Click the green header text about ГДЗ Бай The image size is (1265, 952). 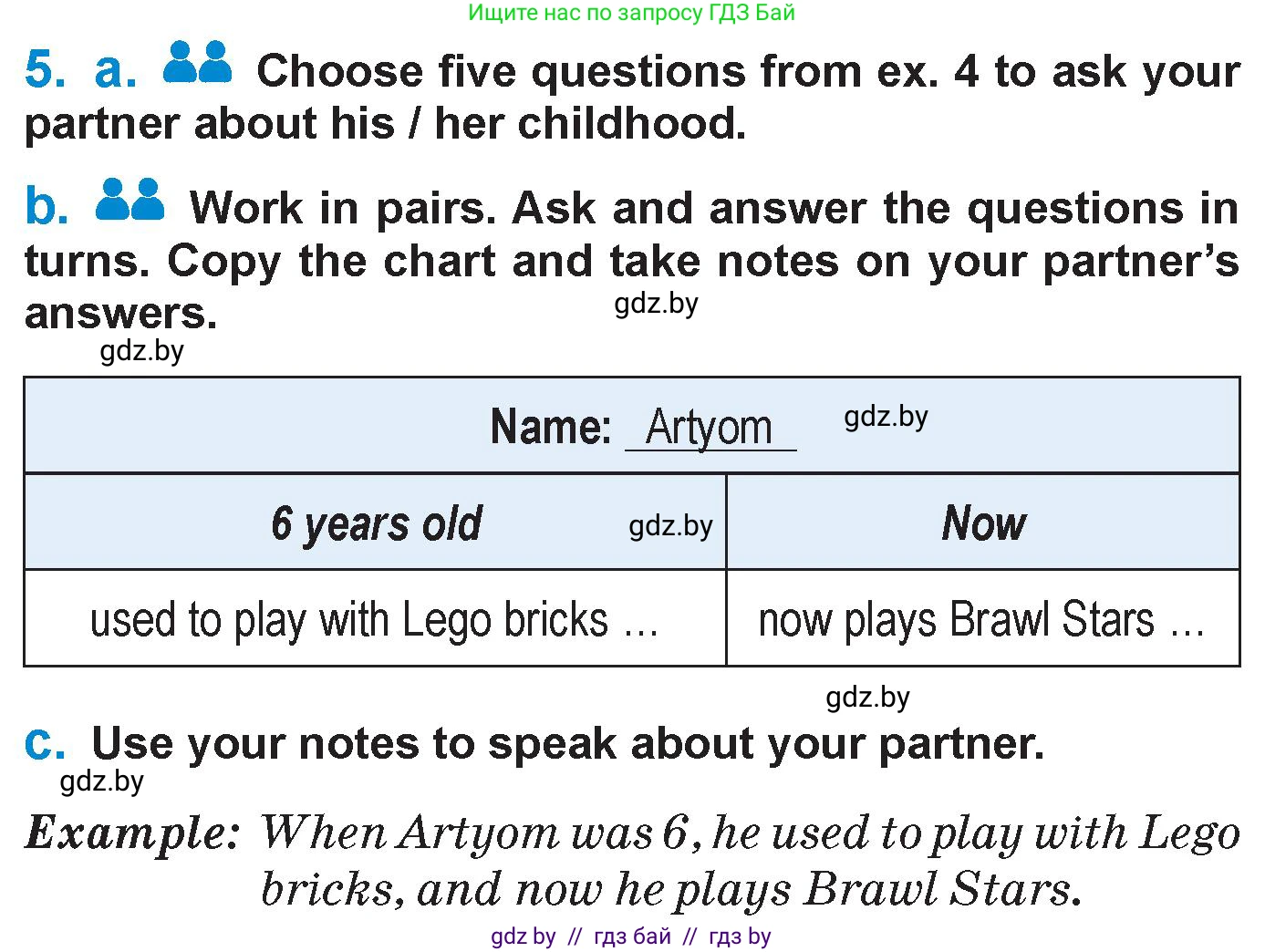point(631,13)
